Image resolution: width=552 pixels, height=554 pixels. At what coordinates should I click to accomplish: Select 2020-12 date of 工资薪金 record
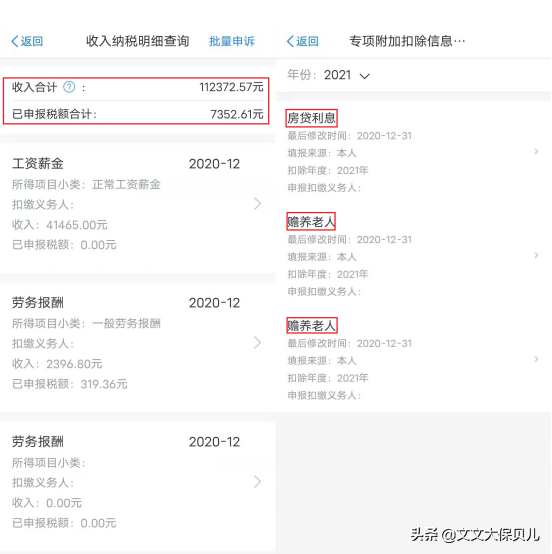click(x=214, y=164)
